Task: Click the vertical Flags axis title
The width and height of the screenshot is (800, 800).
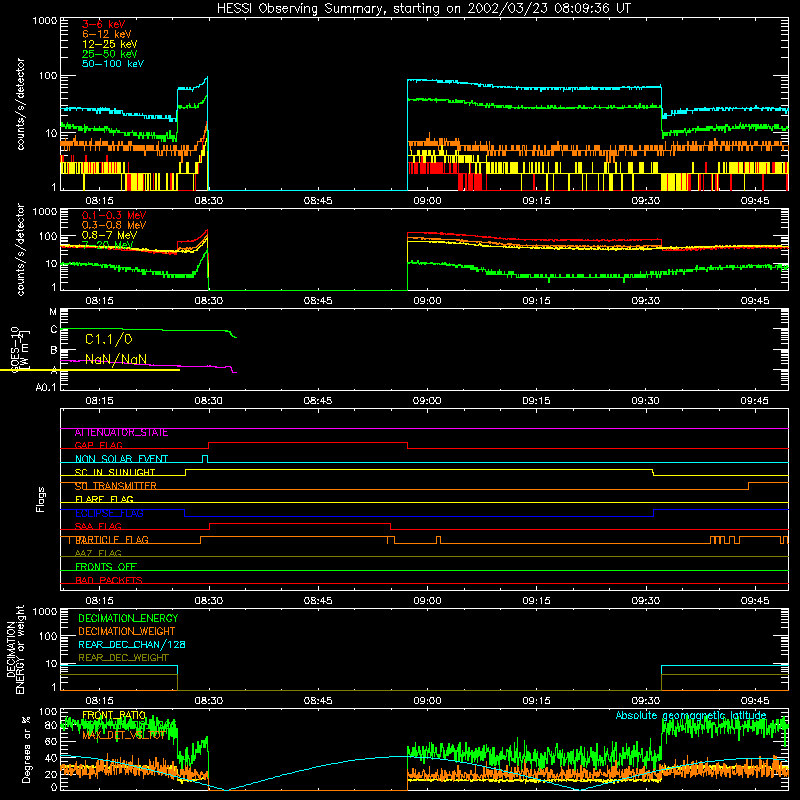Action: coord(41,499)
